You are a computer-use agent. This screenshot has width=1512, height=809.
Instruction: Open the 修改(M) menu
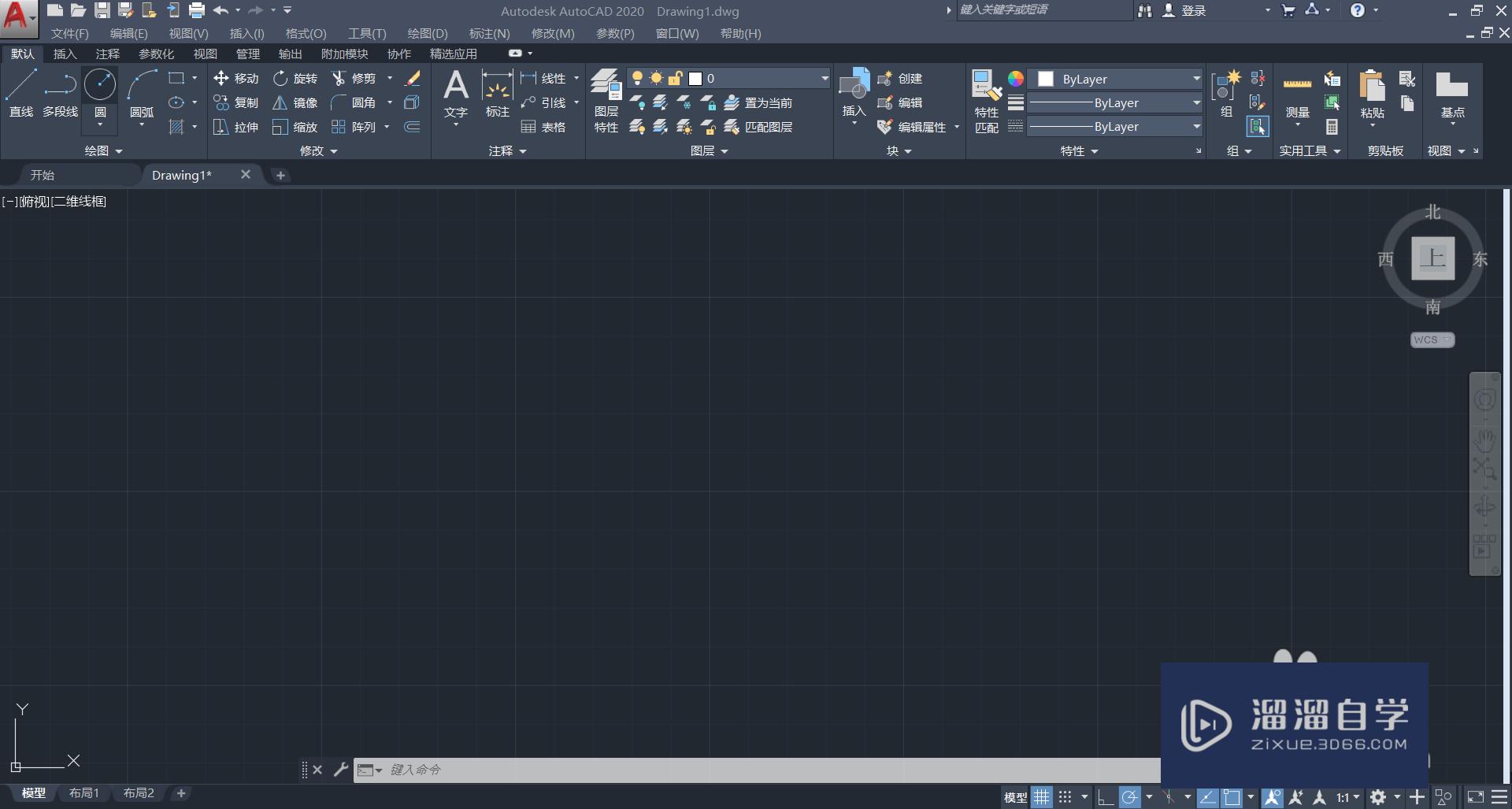[553, 34]
